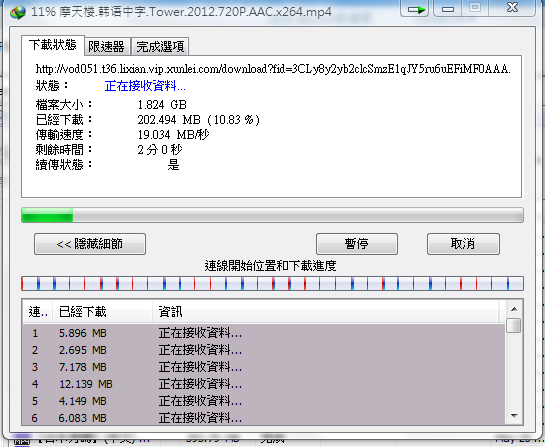Cancel the download with 取消 button
This screenshot has width=545, height=447.
[x=463, y=244]
